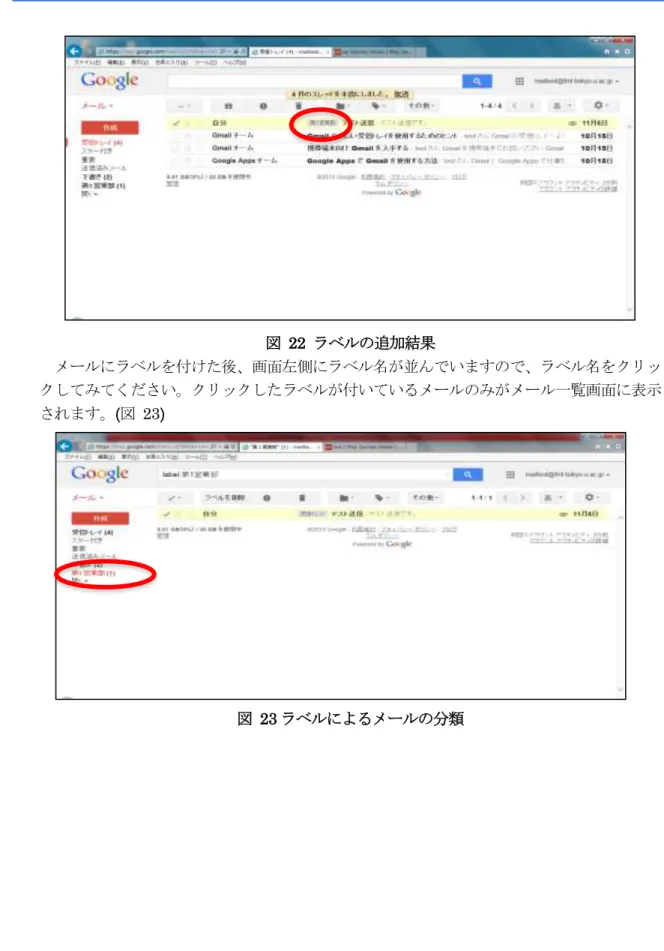This screenshot has height=951, width=664.
Task: Tick checkbox of Google Apps チーム message
Action: [176, 161]
